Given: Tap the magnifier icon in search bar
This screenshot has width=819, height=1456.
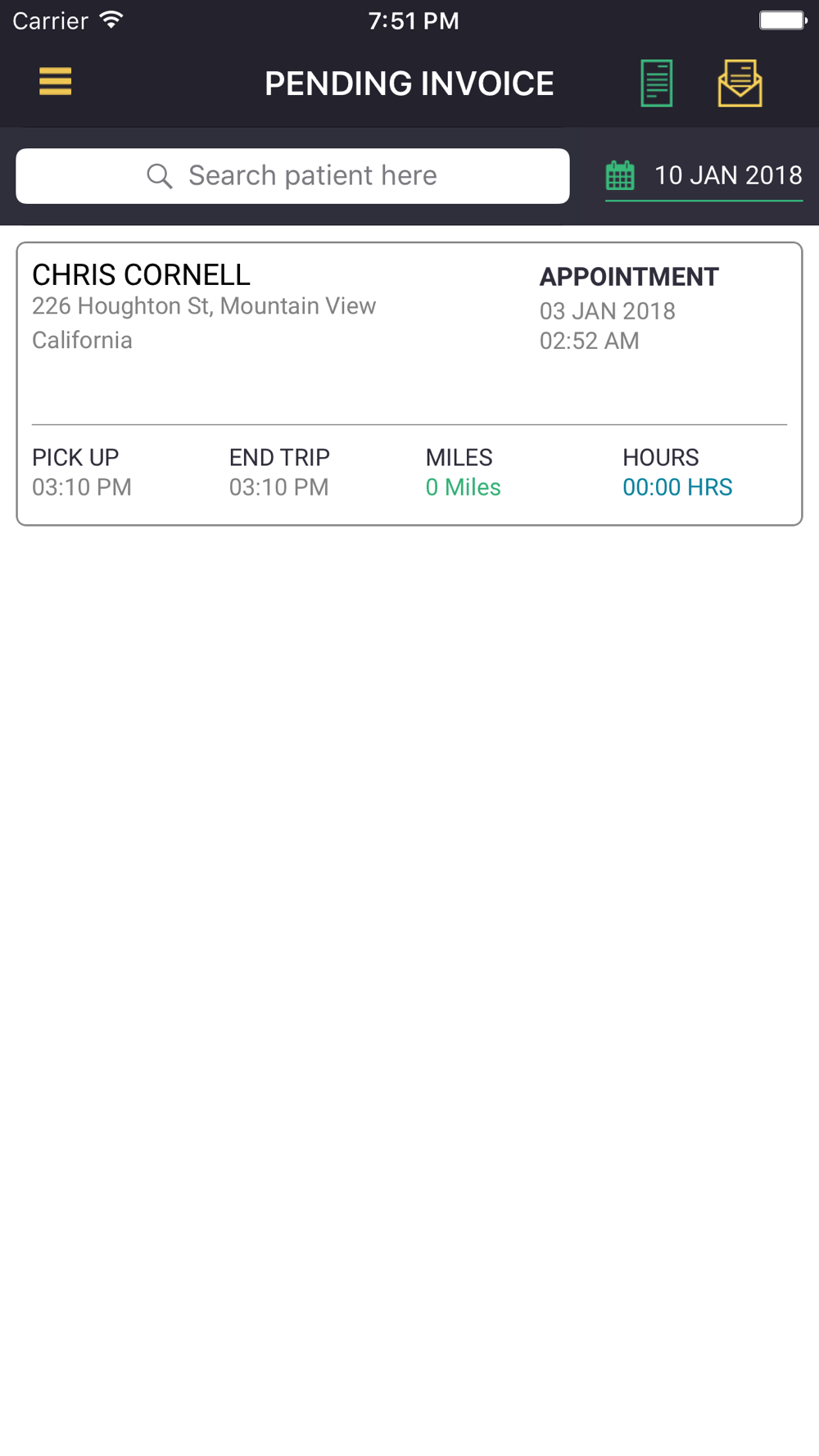Looking at the screenshot, I should 160,176.
